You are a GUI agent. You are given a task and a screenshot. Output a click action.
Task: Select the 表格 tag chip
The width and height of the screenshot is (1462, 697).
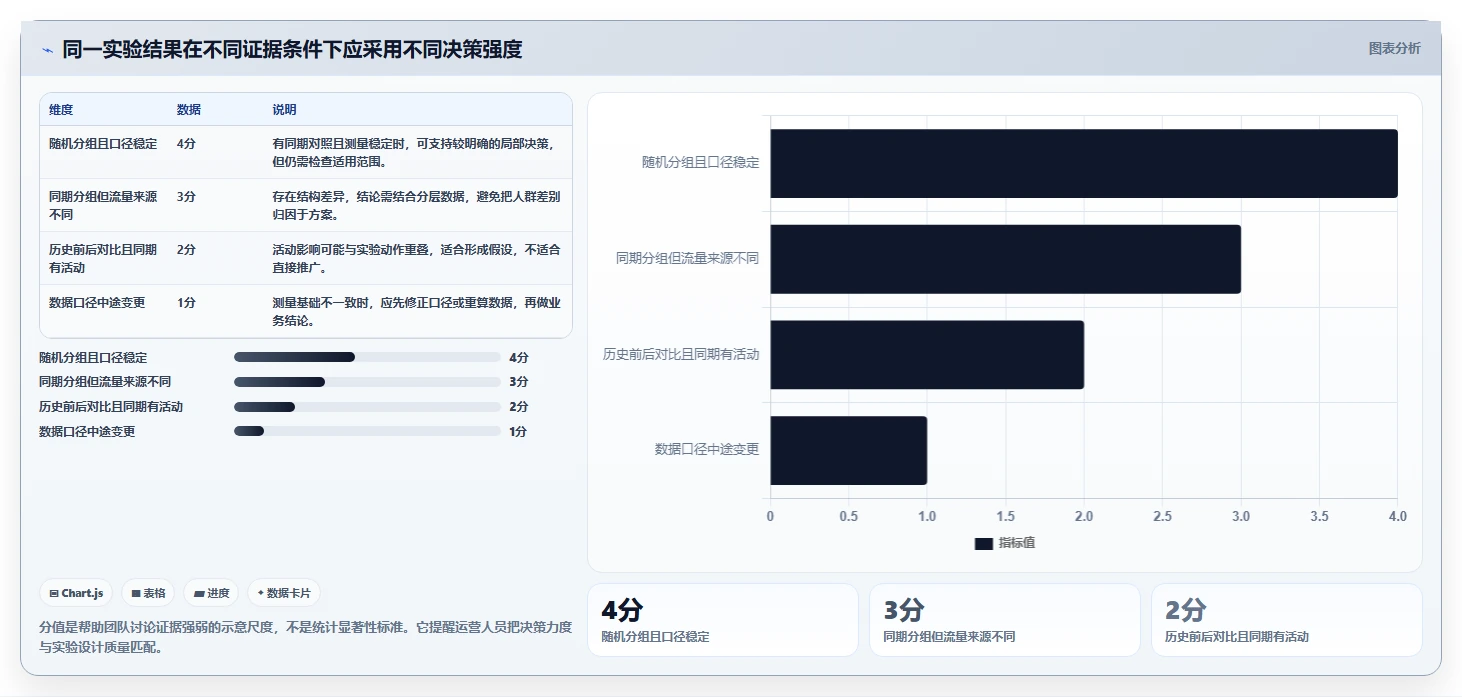coord(148,593)
